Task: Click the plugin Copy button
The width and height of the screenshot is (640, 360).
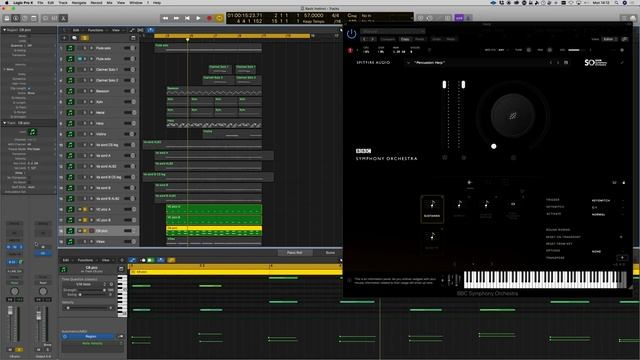Action: point(405,39)
